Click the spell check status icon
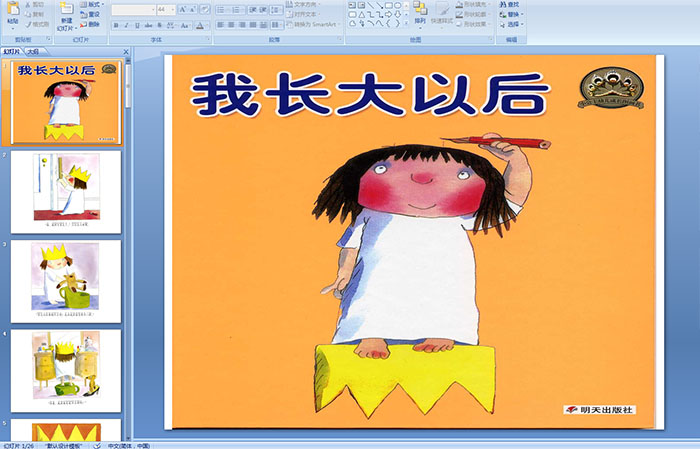The height and width of the screenshot is (449, 700). coord(97,446)
